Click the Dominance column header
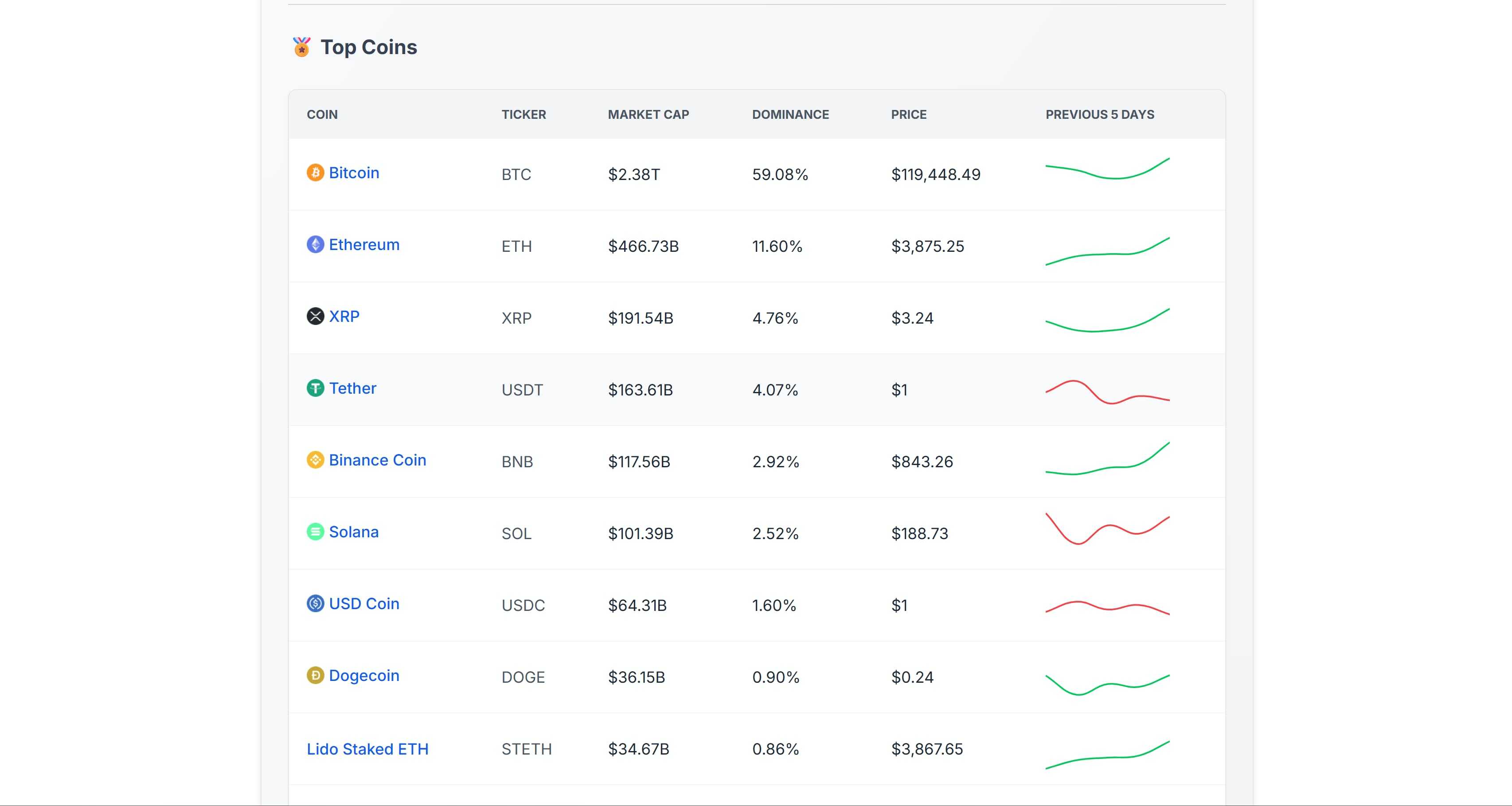 pos(790,114)
